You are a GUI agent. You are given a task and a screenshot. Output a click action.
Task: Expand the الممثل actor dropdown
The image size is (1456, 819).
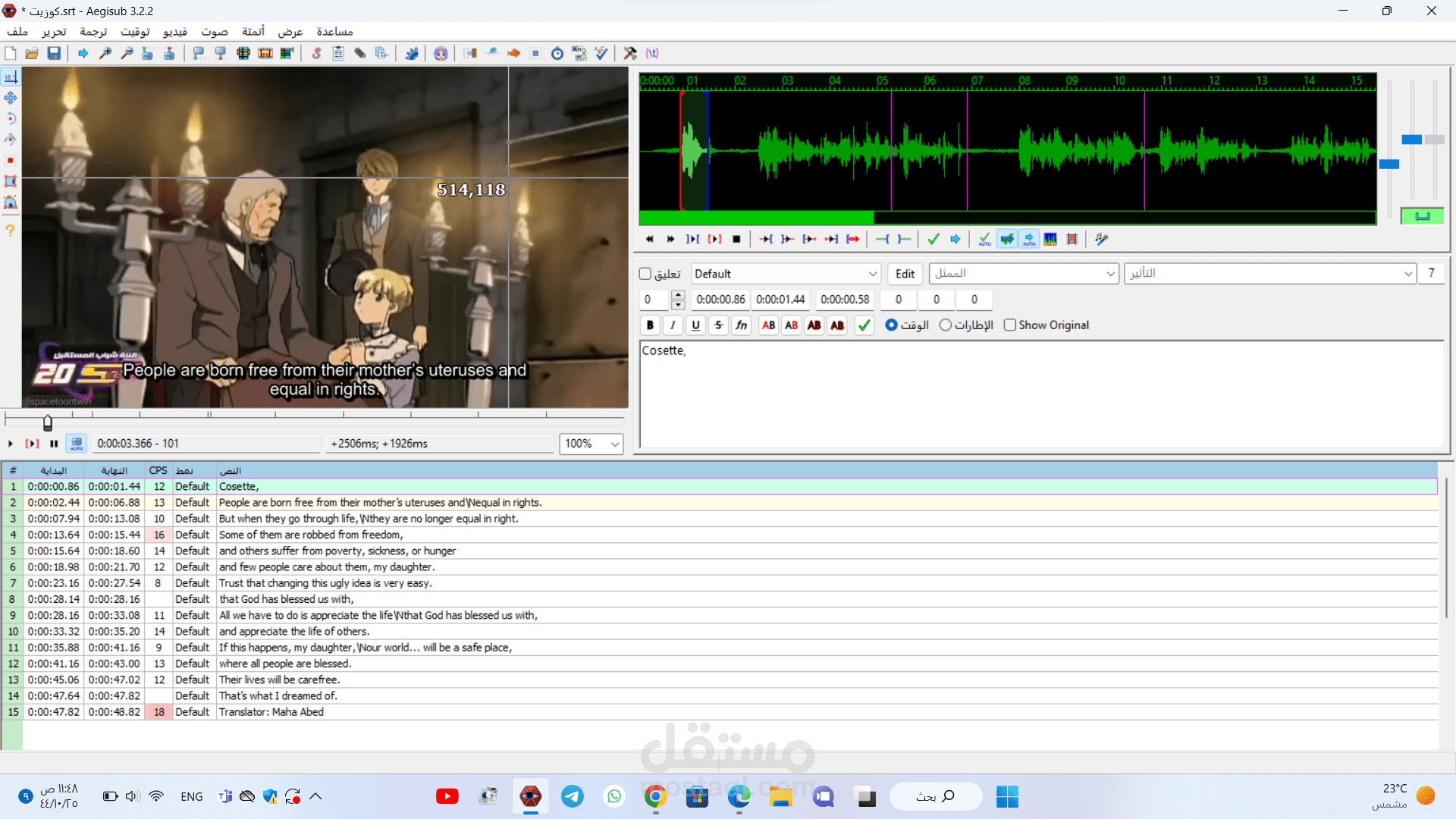[x=1110, y=274]
